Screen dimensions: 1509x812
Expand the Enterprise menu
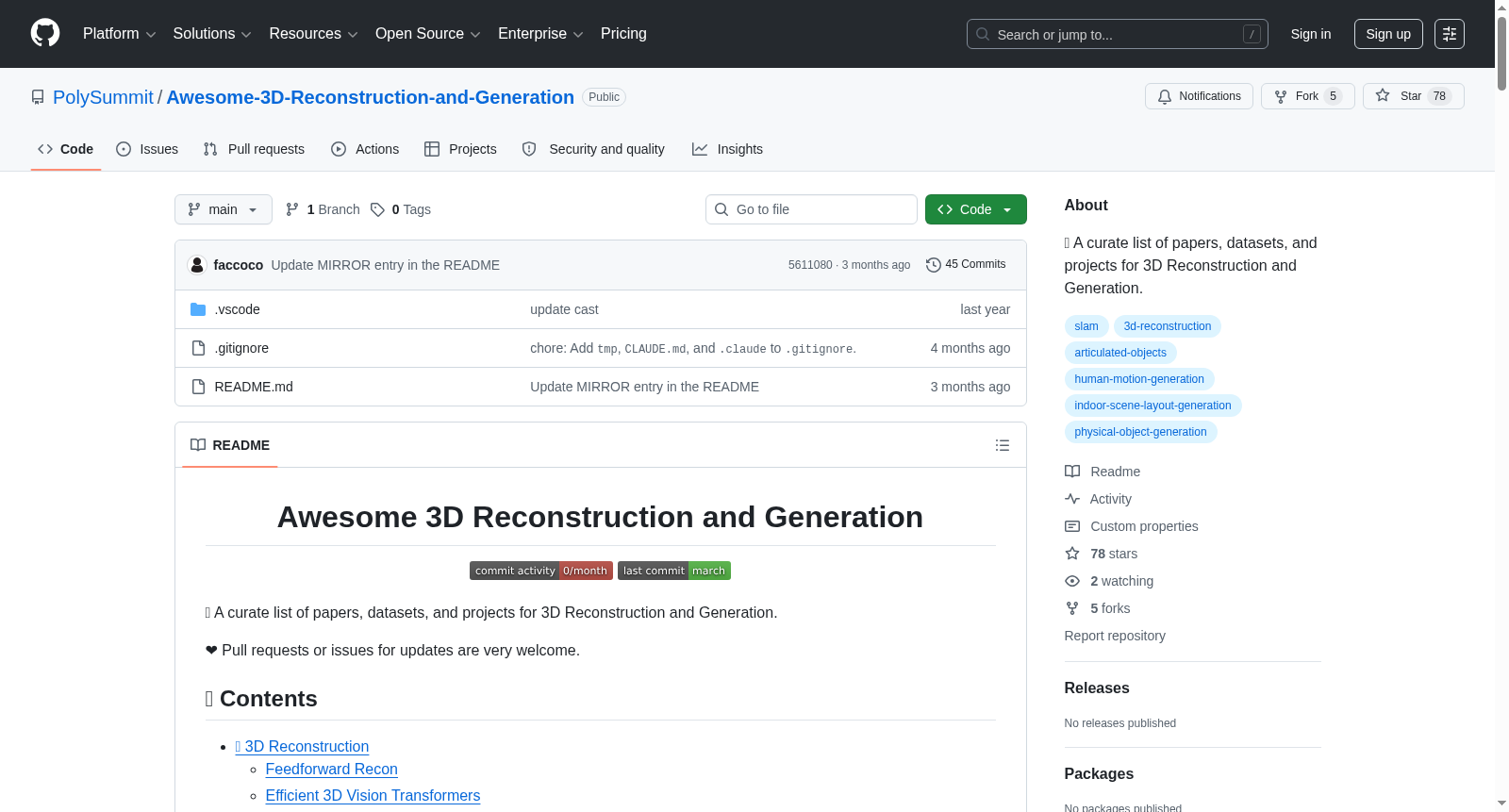(540, 34)
